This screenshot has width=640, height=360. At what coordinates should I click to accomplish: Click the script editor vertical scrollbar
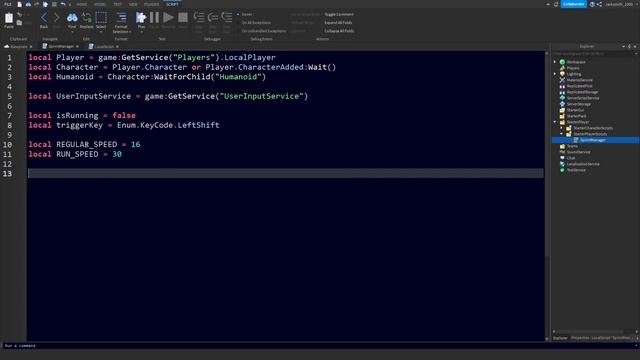click(547, 155)
